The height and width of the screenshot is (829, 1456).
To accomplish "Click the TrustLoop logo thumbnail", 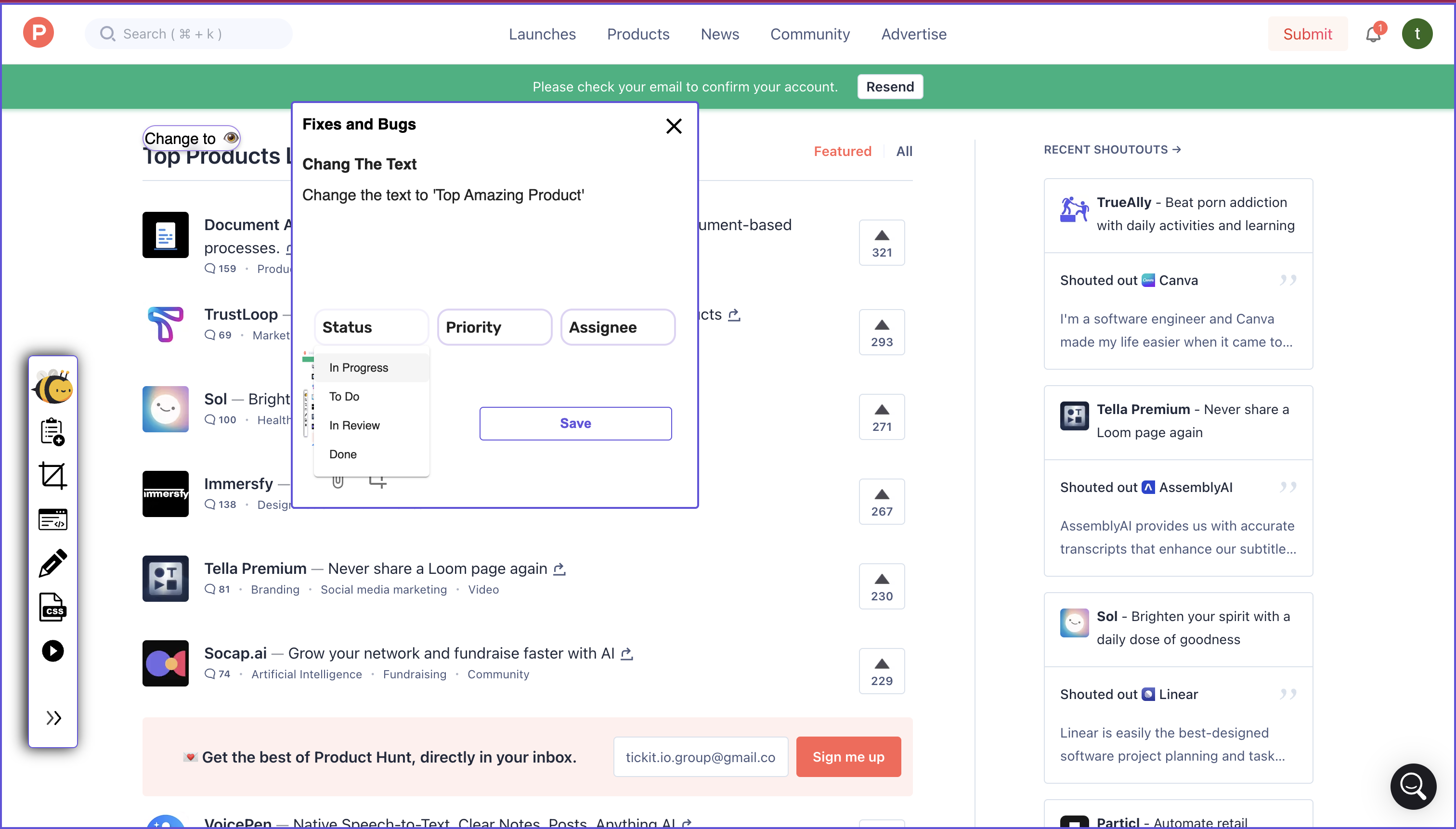I will [165, 324].
